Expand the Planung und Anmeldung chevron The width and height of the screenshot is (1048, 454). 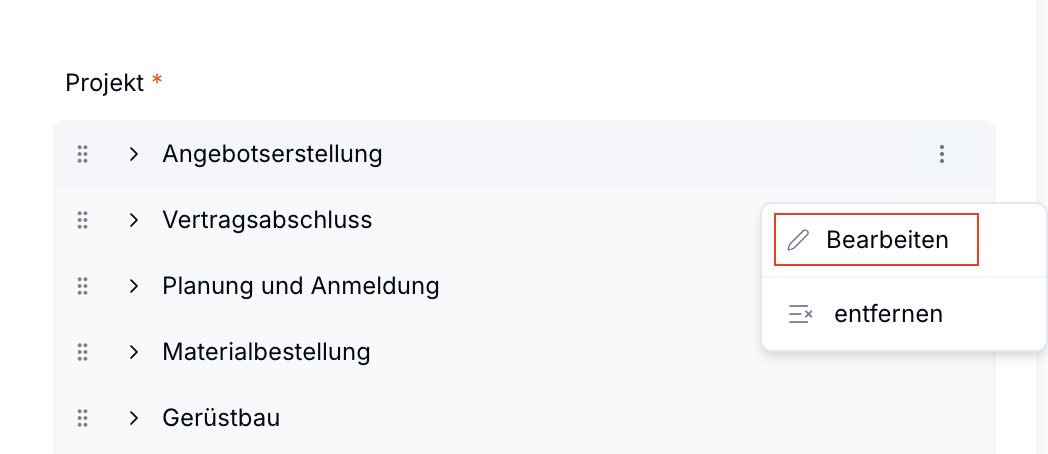pyautogui.click(x=134, y=286)
